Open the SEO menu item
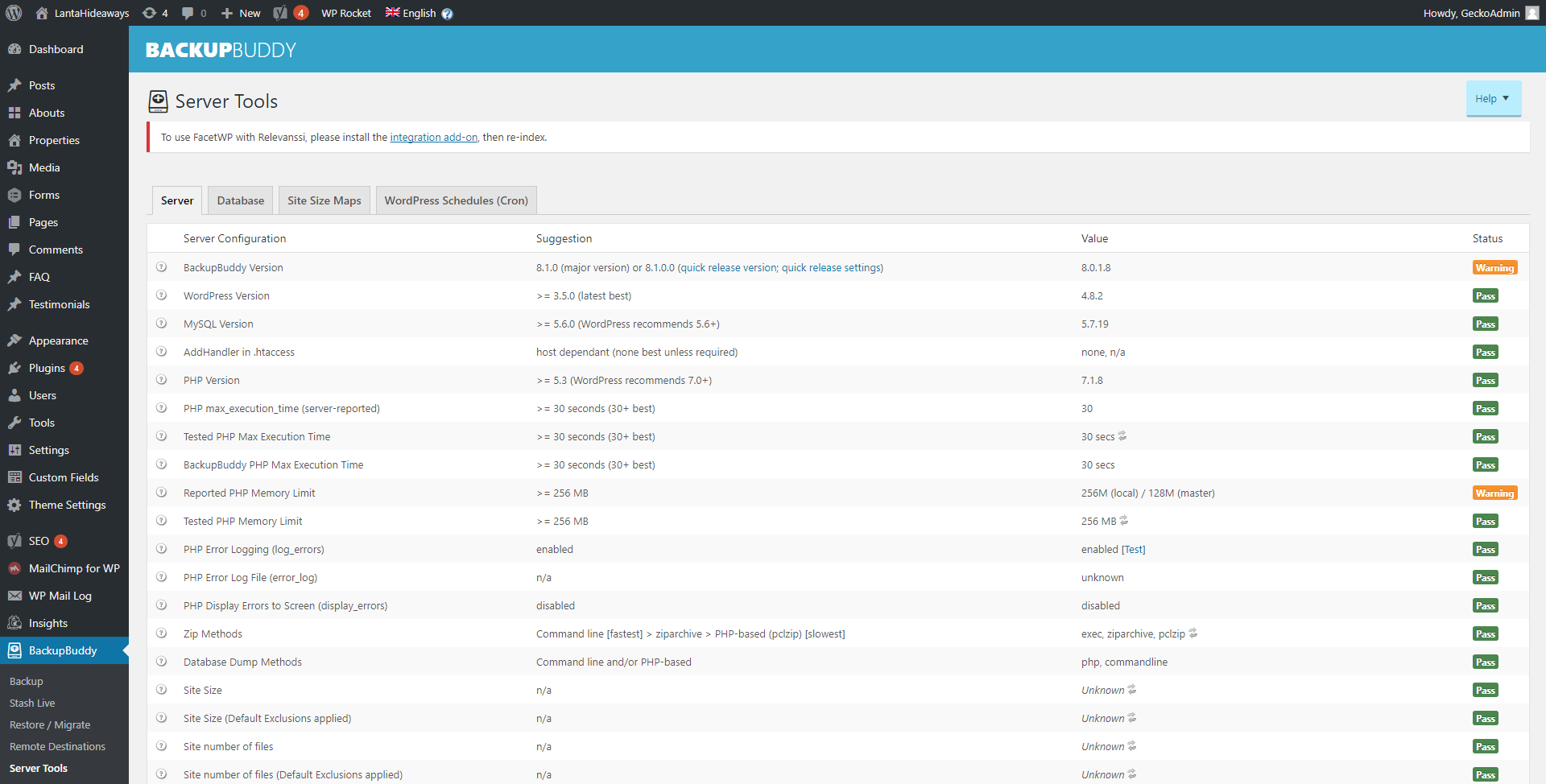 click(39, 541)
